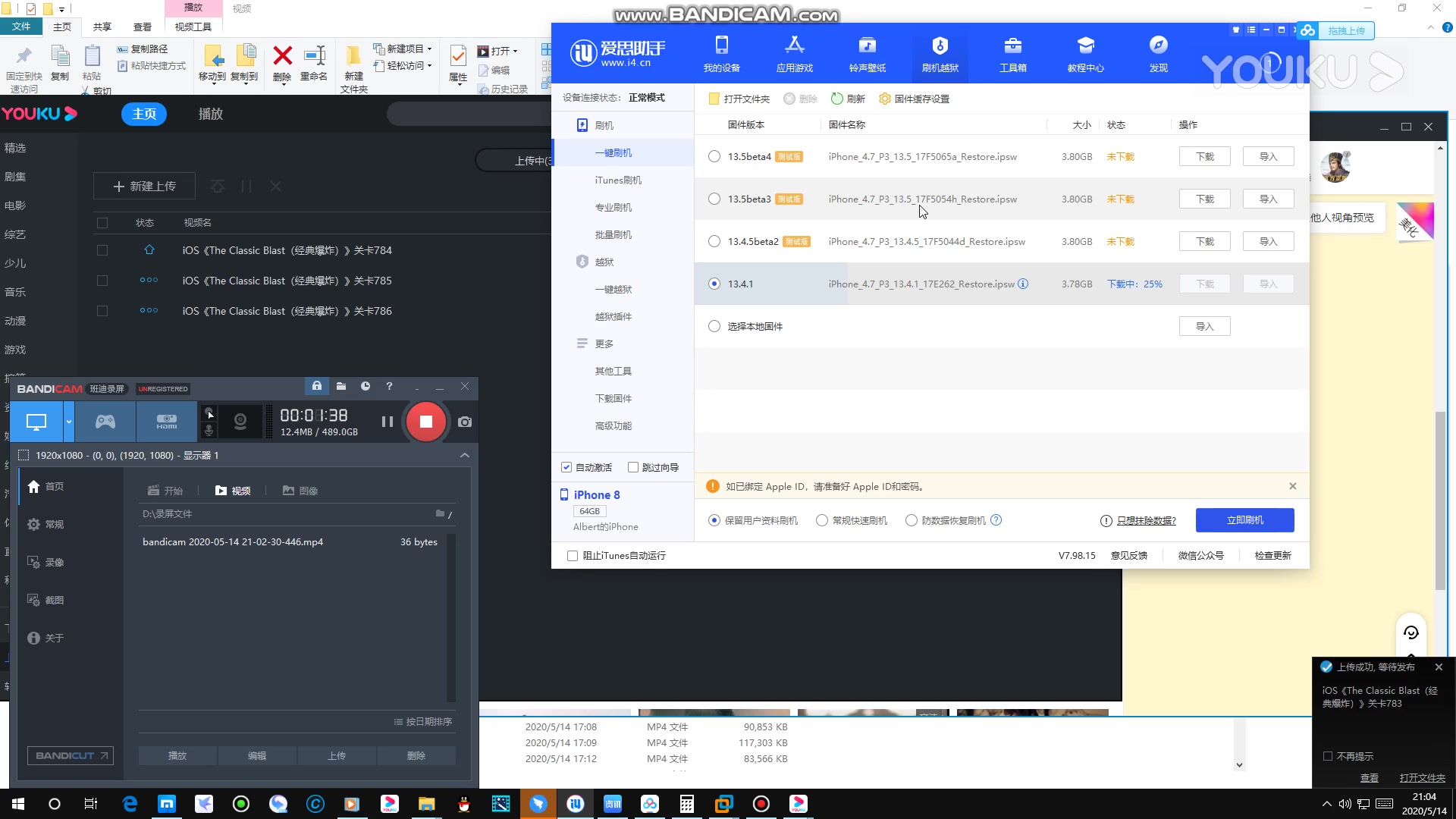Switch to Bandicam 图像 tab
The width and height of the screenshot is (1456, 819).
pos(300,491)
